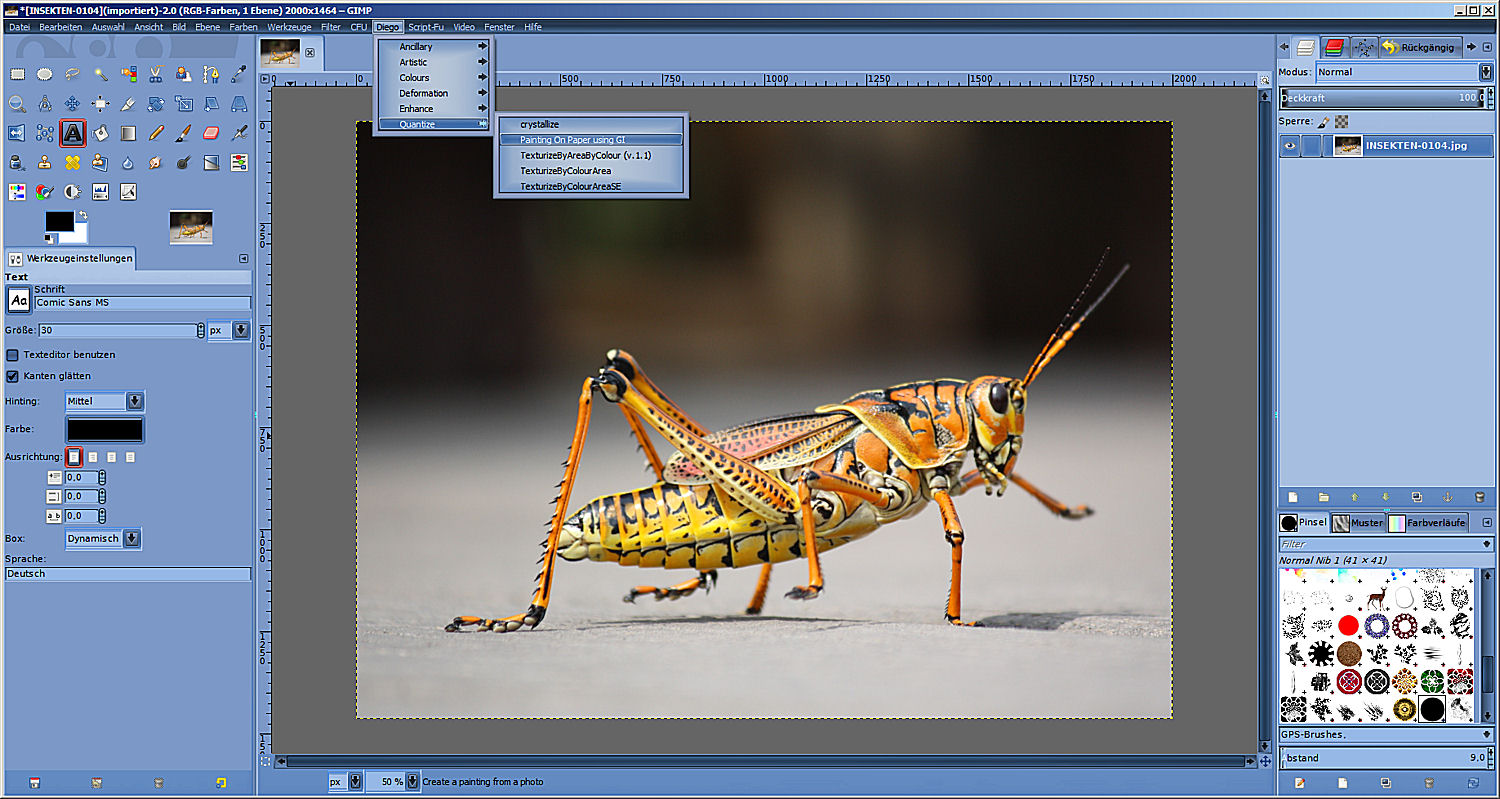The image size is (1500, 799).
Task: Open the Hinting Mittel dropdown
Action: tap(105, 401)
